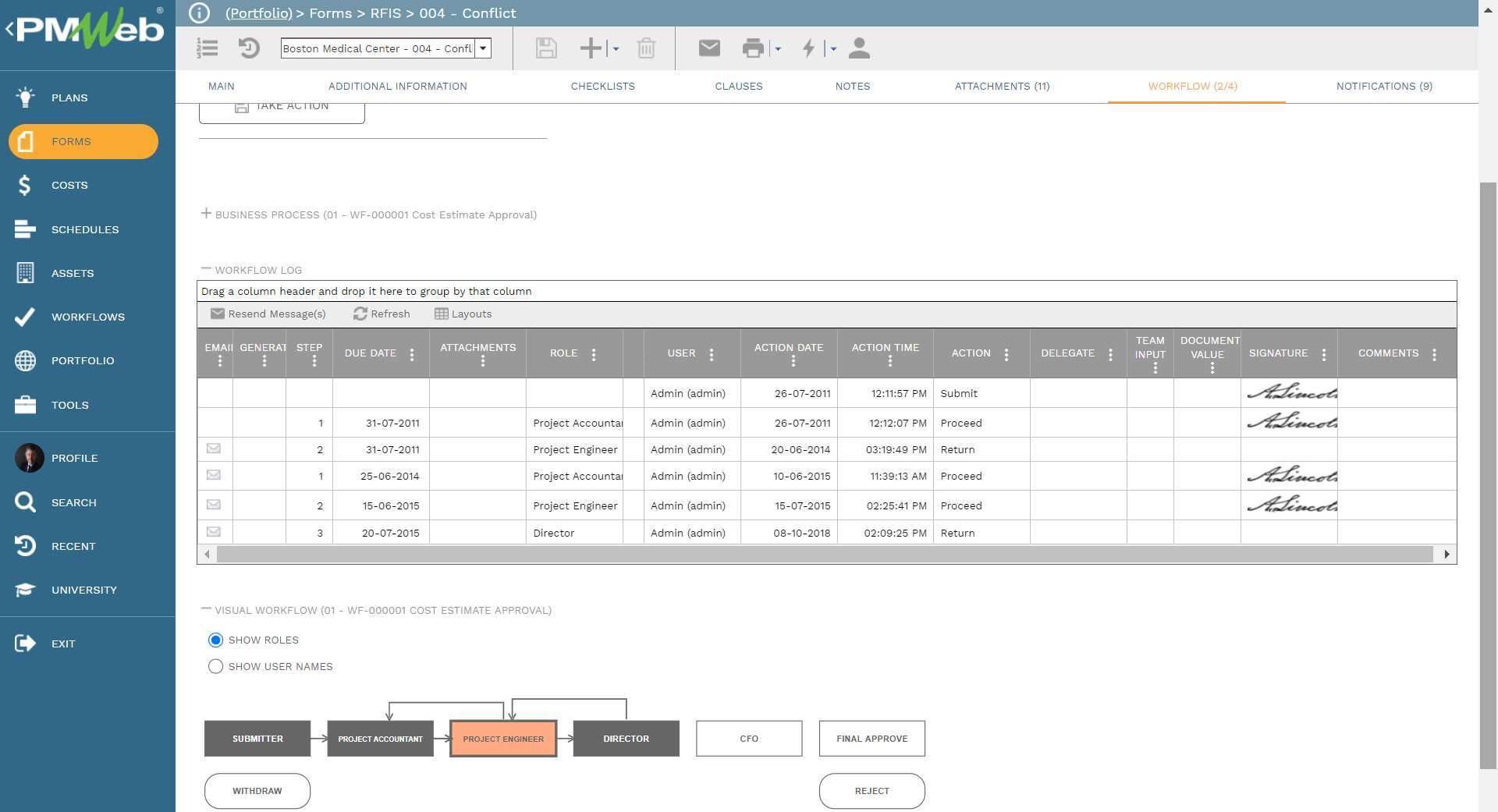Open the ROLE column menu dots
Viewport: 1498px width, 812px height.
click(594, 353)
